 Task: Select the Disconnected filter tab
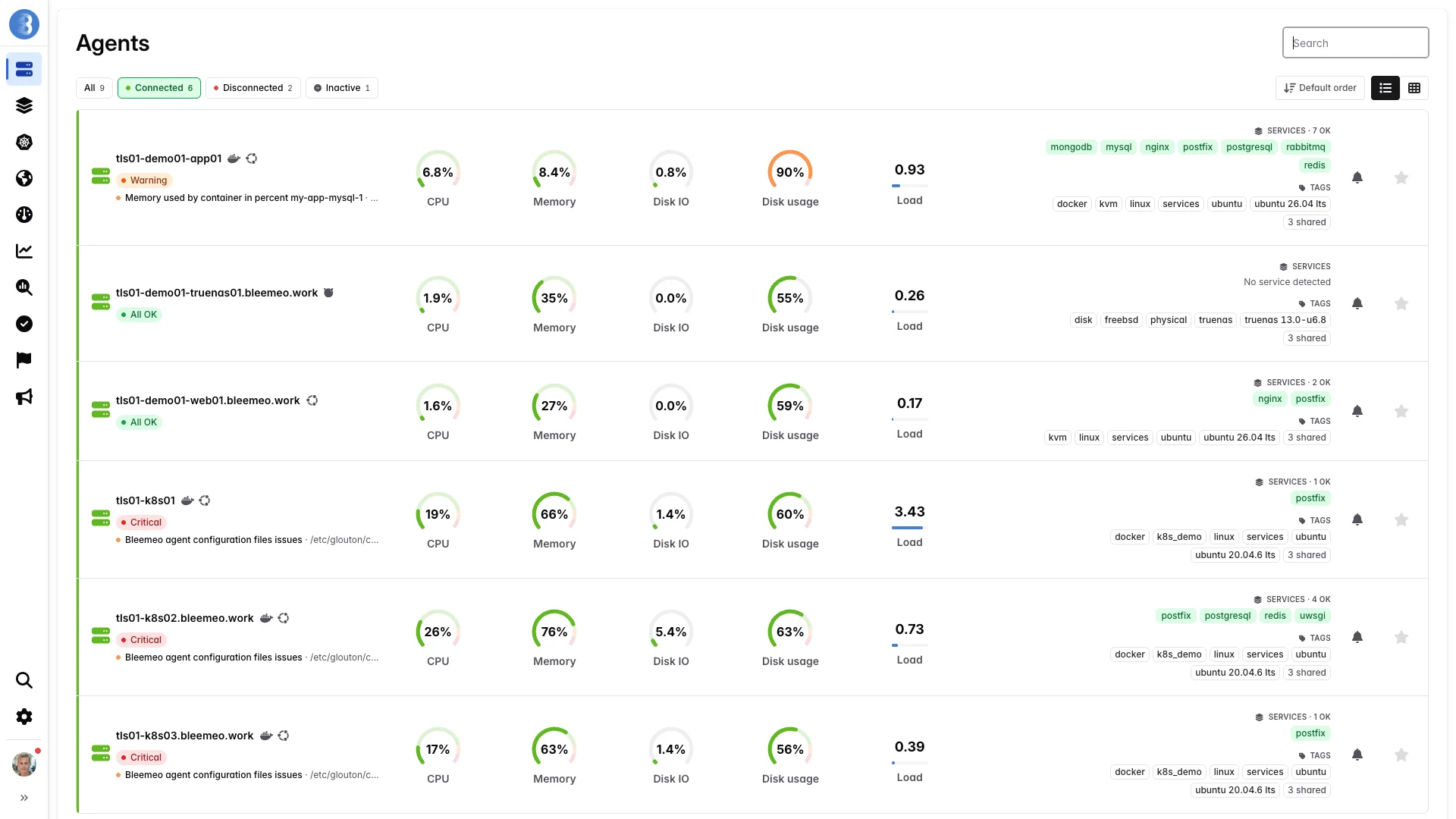pyautogui.click(x=253, y=88)
